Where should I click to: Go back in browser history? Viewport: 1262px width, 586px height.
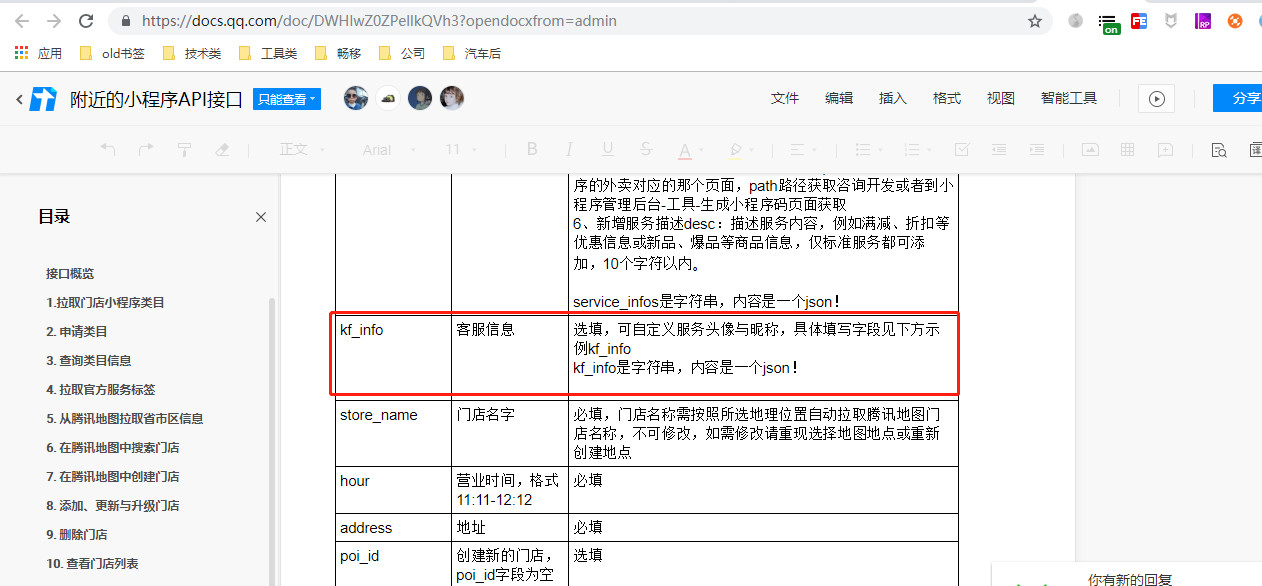22,20
